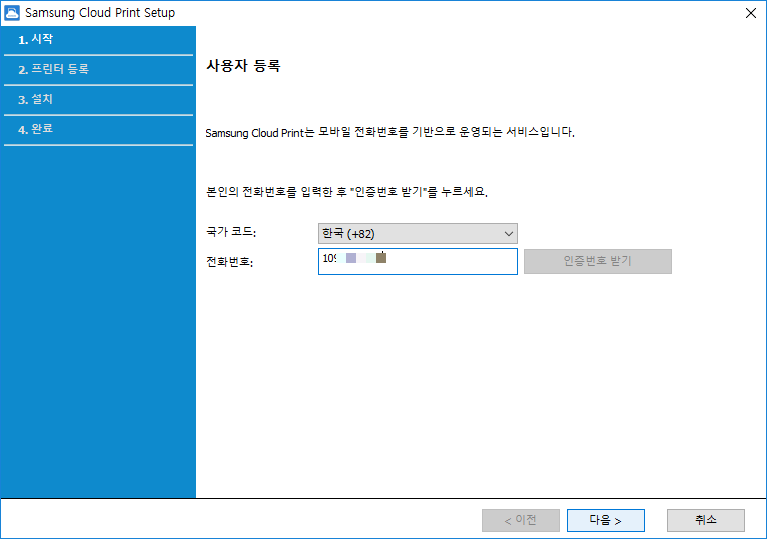767x539 pixels.
Task: Click the Samsung Cloud Print app icon
Action: 12,13
